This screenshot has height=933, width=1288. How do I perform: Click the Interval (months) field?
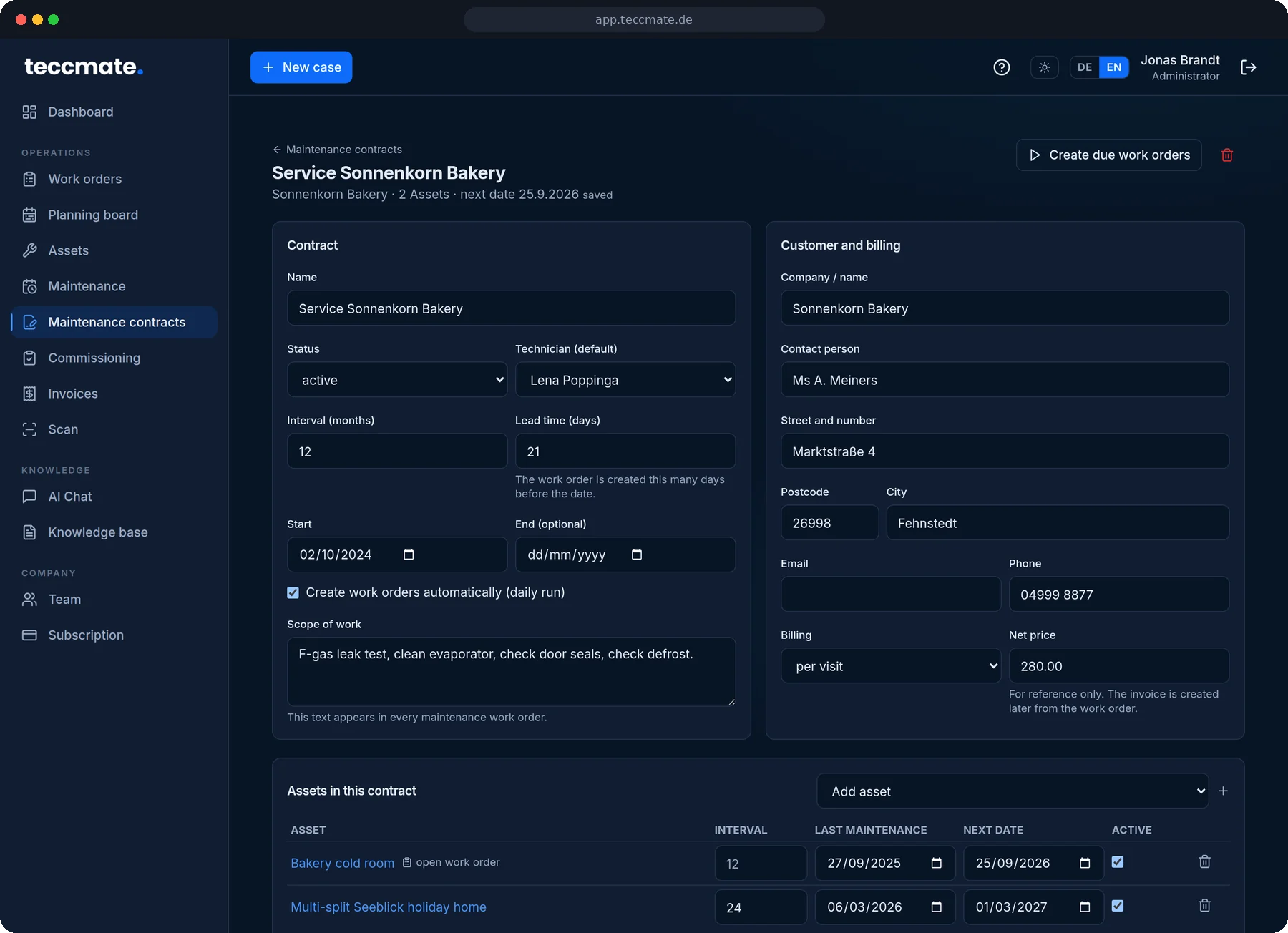pyautogui.click(x=397, y=451)
